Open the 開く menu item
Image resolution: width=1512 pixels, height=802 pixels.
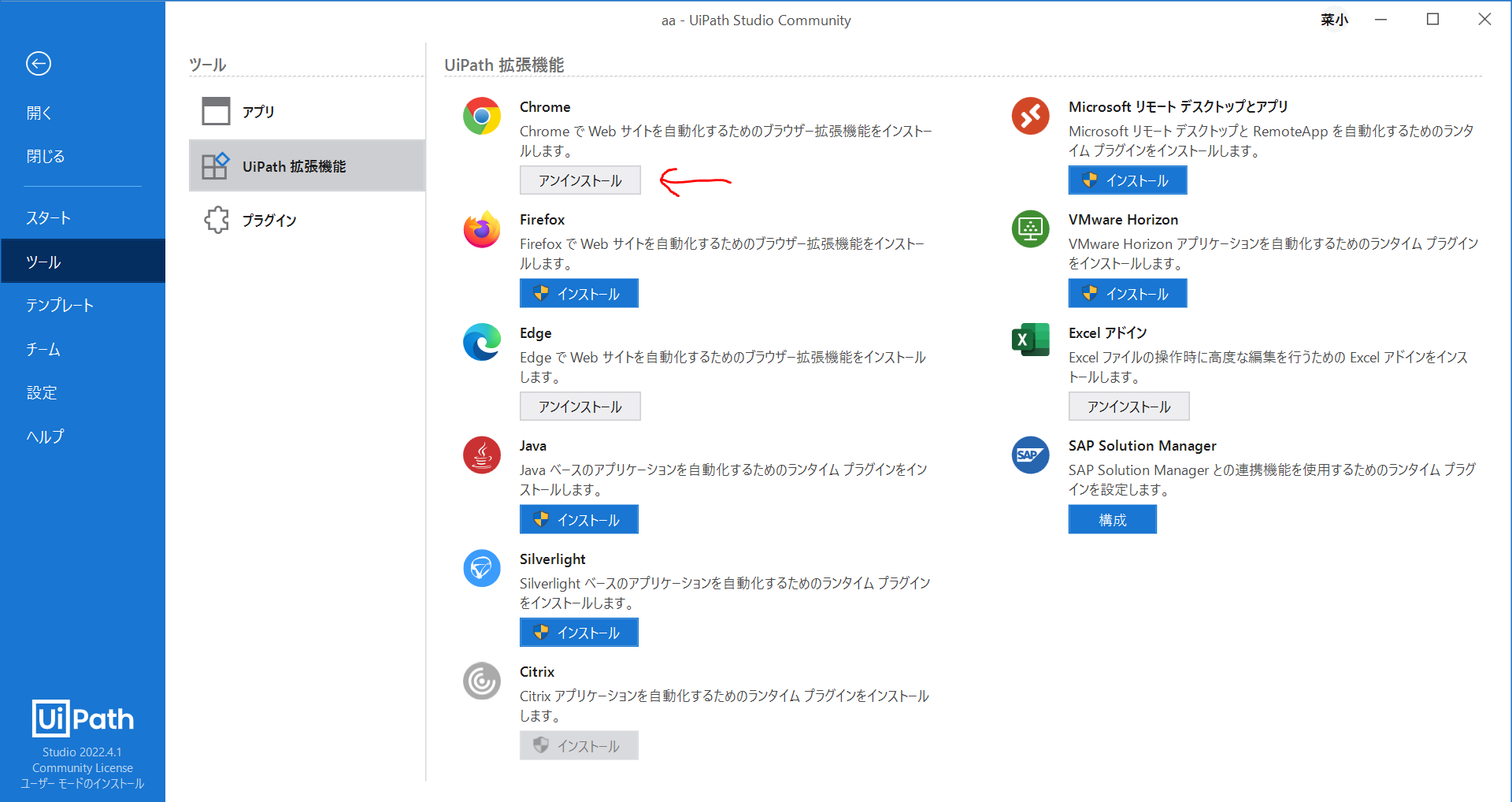tap(83, 113)
